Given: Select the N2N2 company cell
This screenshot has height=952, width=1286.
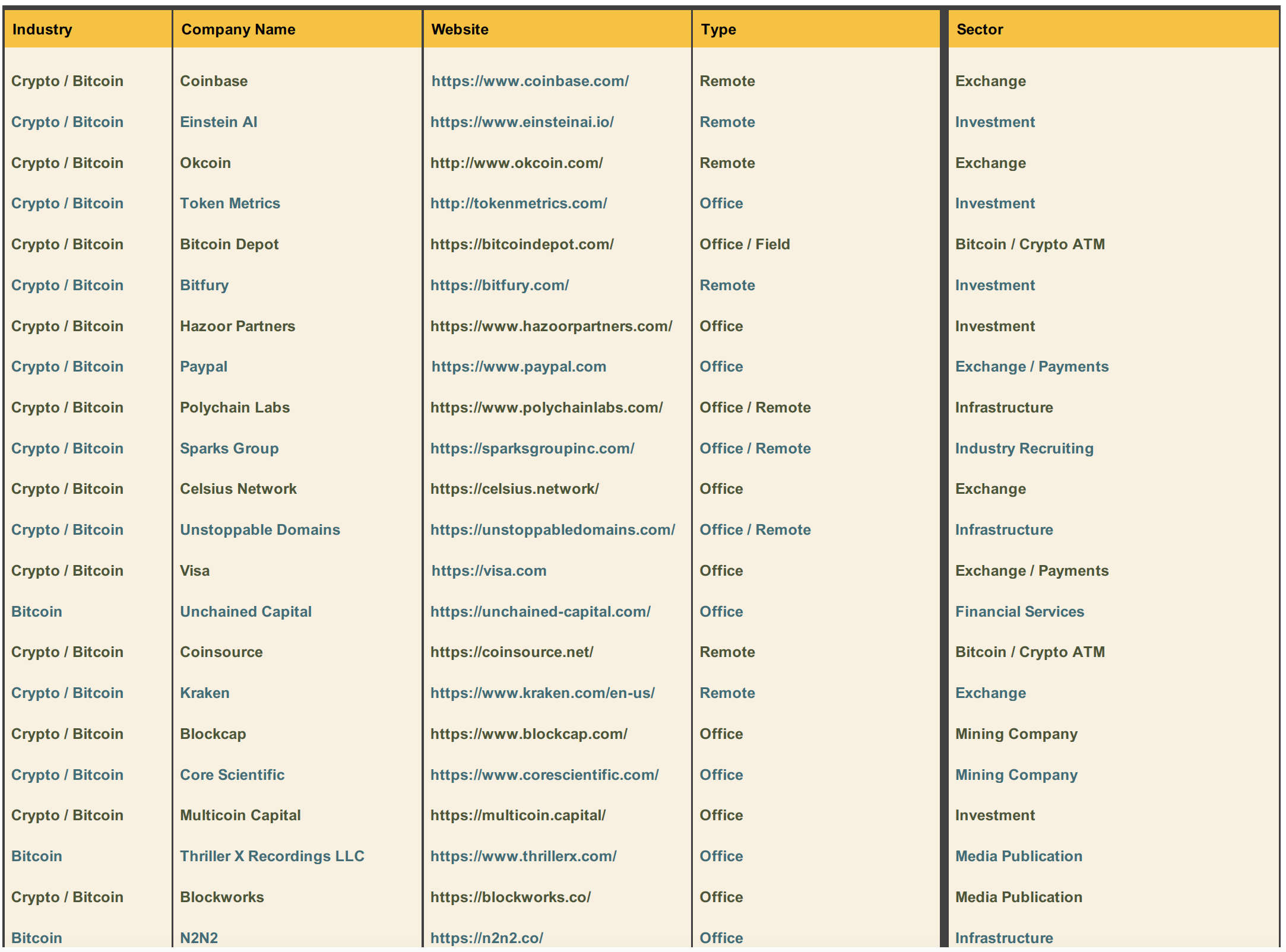Looking at the screenshot, I should pos(199,938).
